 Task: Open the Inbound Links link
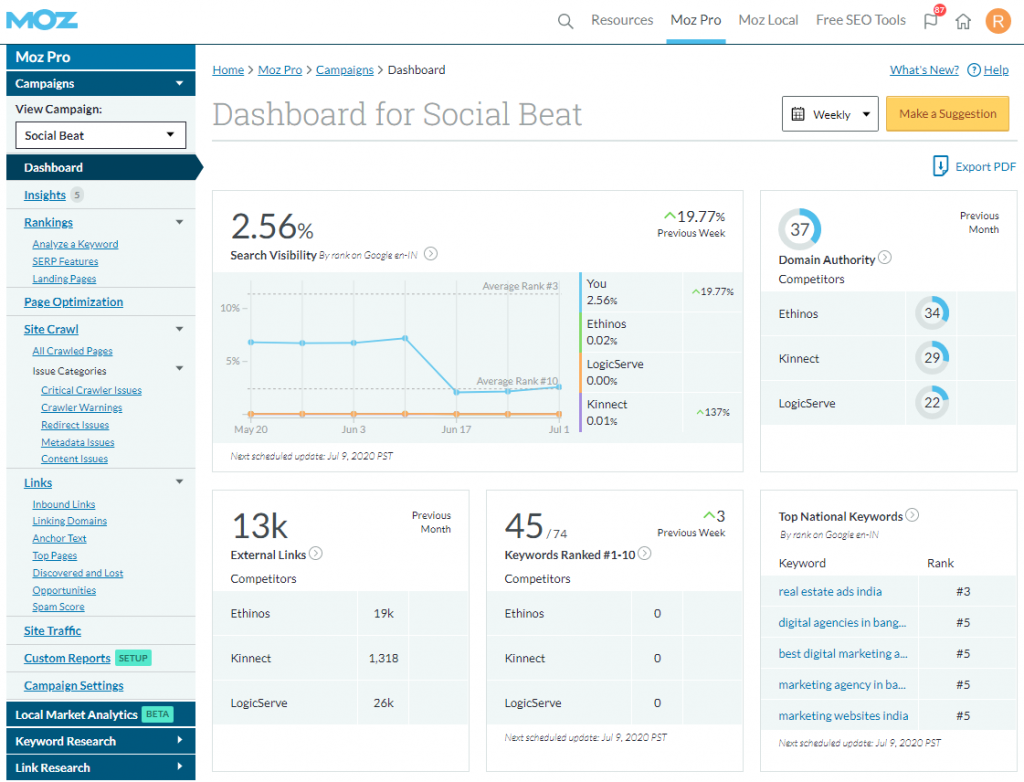point(63,504)
